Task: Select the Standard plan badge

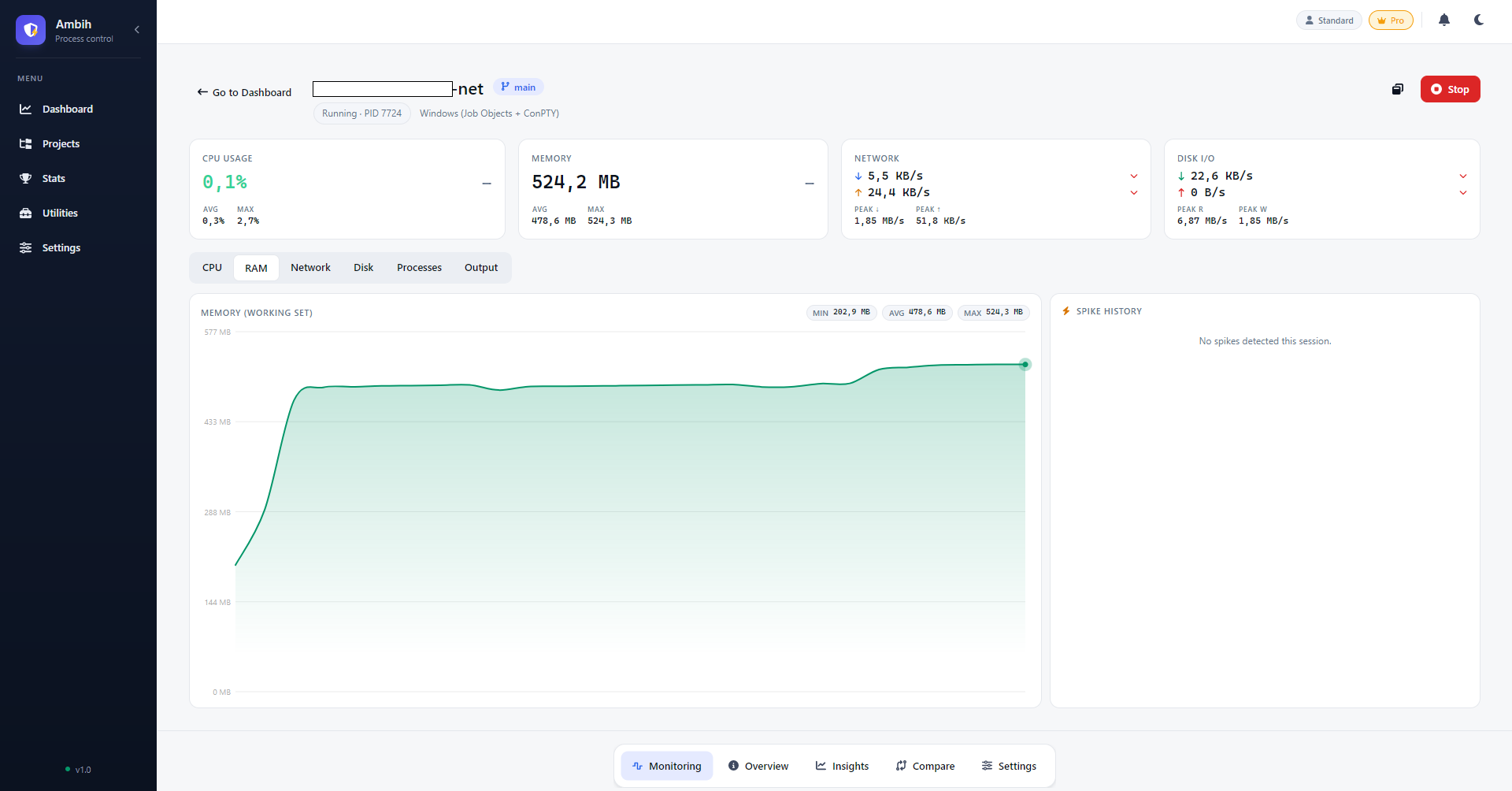Action: click(1329, 20)
